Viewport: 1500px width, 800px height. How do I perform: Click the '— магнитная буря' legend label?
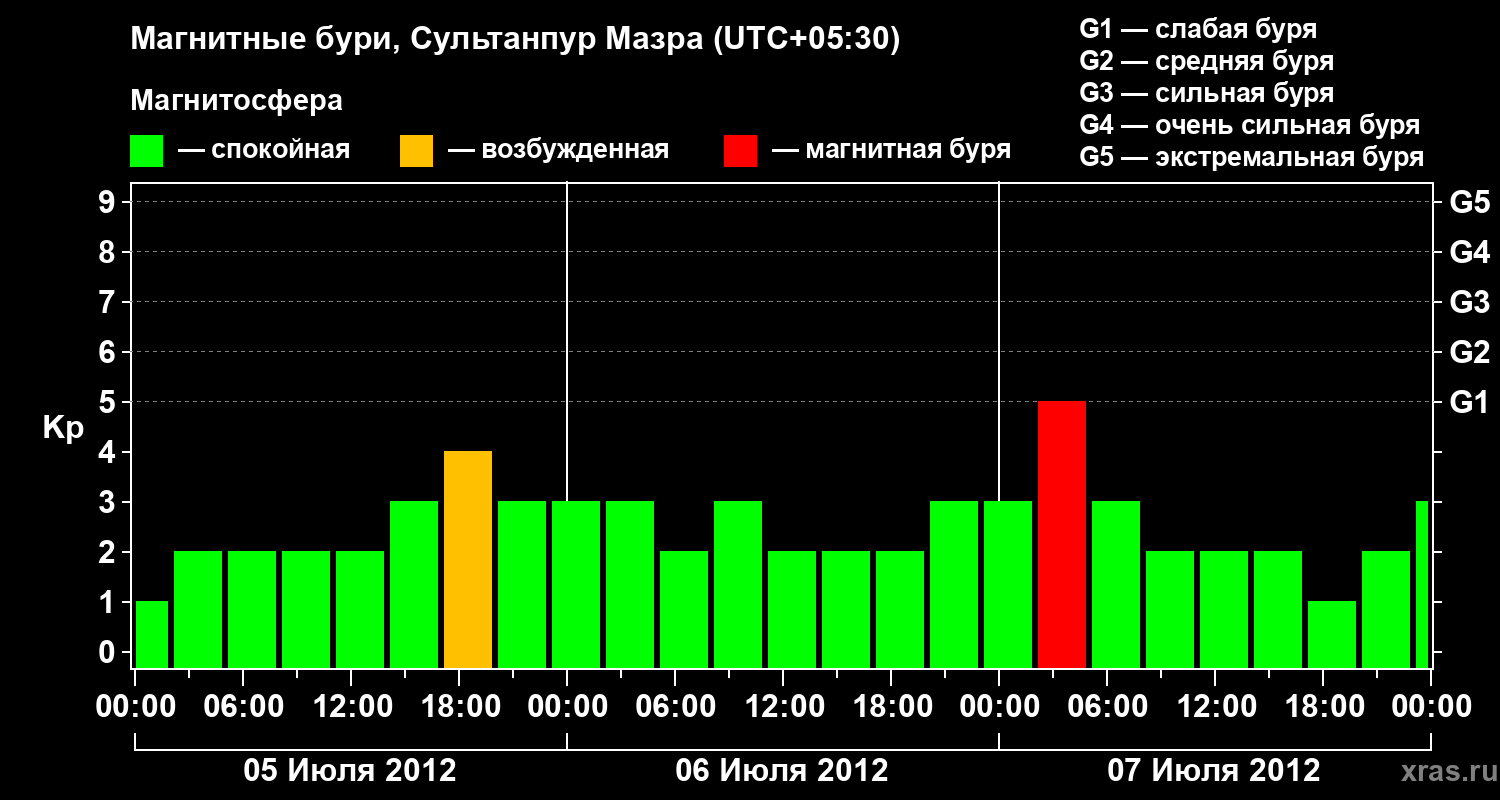tap(891, 150)
